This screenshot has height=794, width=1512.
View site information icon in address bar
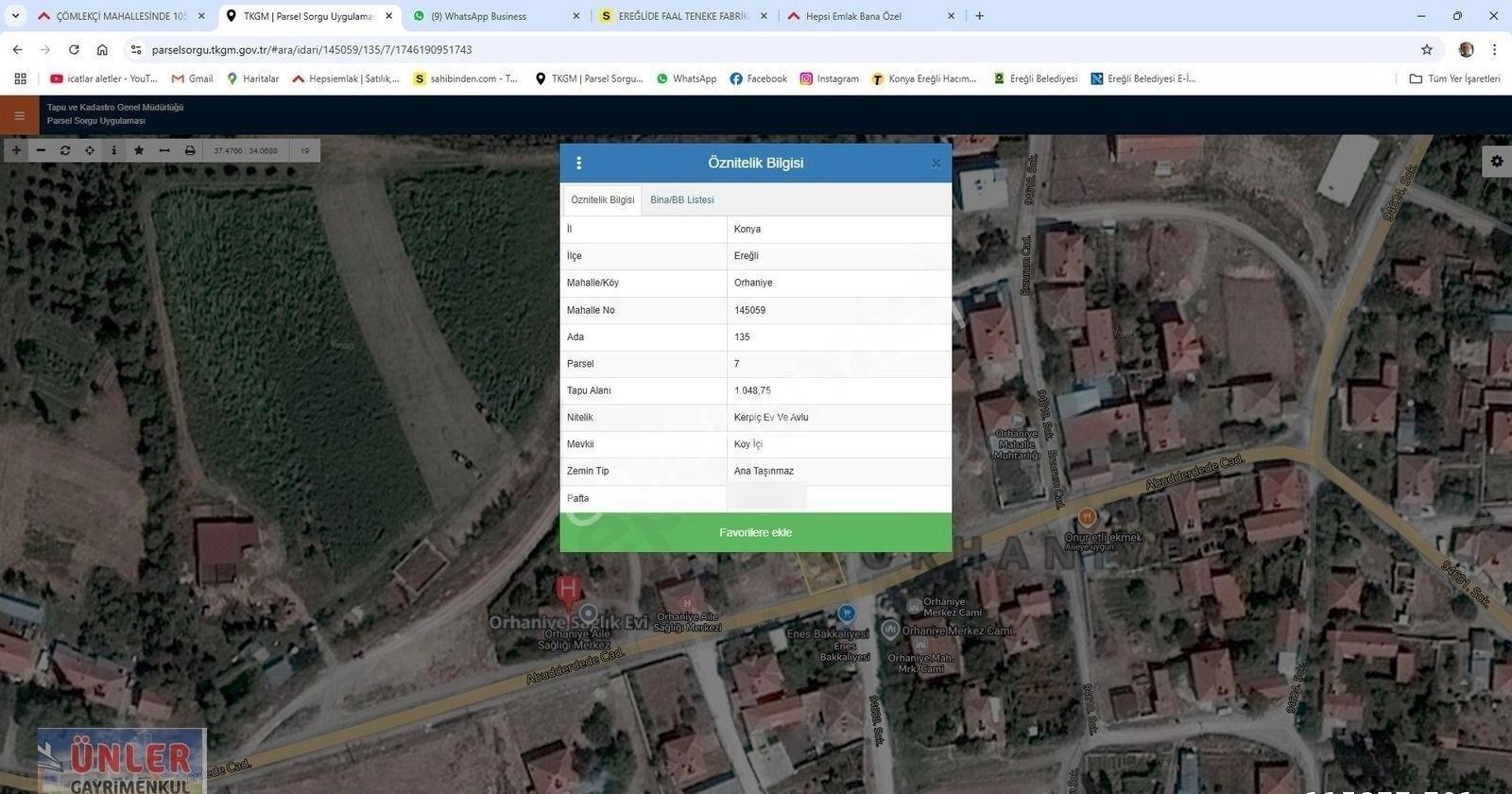(136, 49)
